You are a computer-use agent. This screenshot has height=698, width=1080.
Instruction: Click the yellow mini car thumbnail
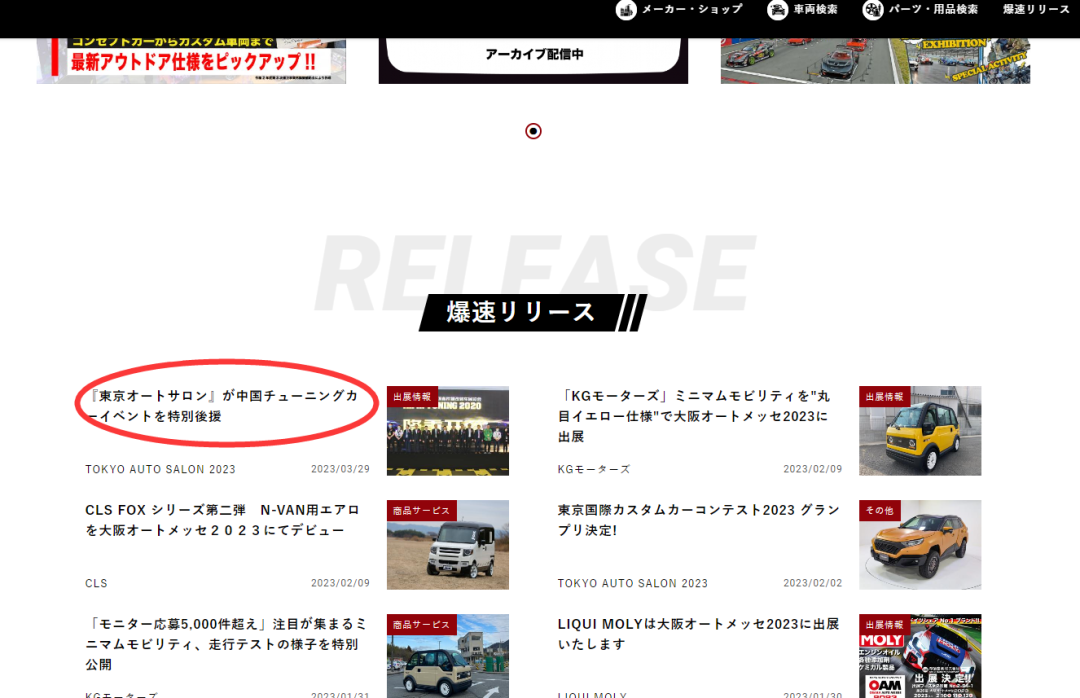tap(920, 431)
